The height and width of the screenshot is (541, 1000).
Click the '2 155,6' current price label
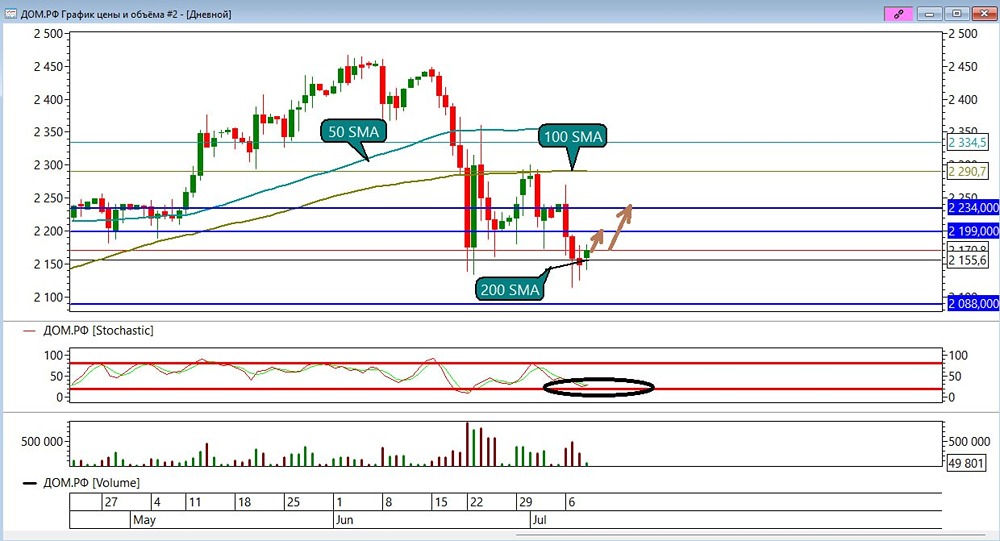tap(968, 260)
